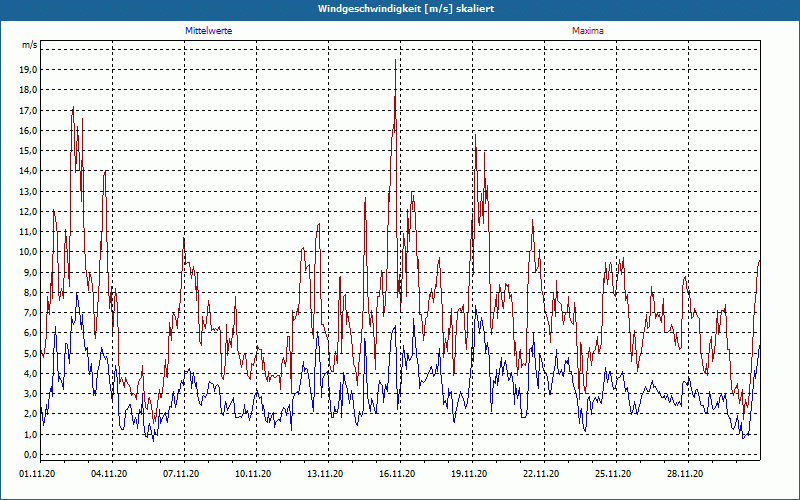Image resolution: width=800 pixels, height=500 pixels.
Task: Click the 13.11.20 date label
Action: 325,474
